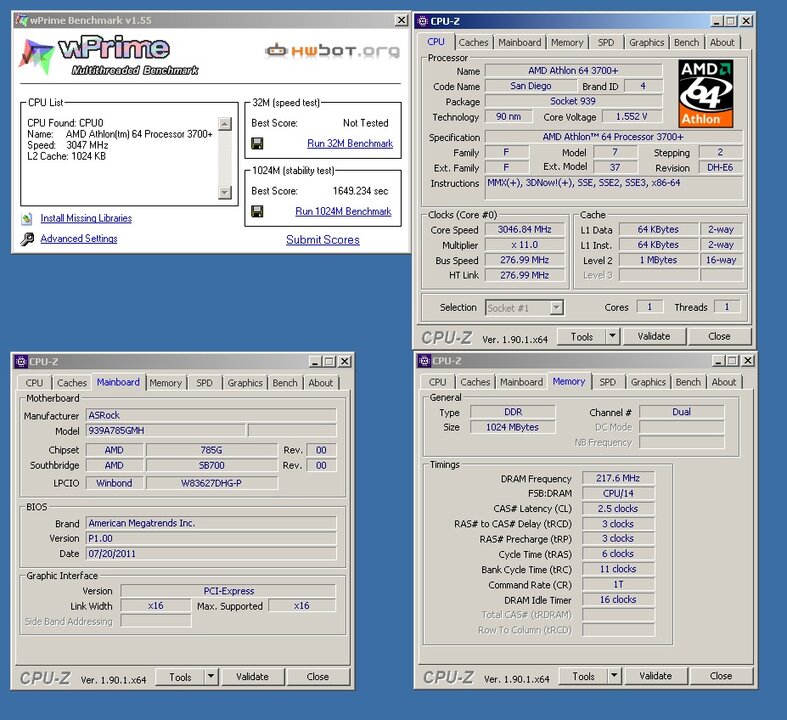Click scroll-down arrow in wPrime CPU List
Viewport: 787px width, 720px height.
225,192
